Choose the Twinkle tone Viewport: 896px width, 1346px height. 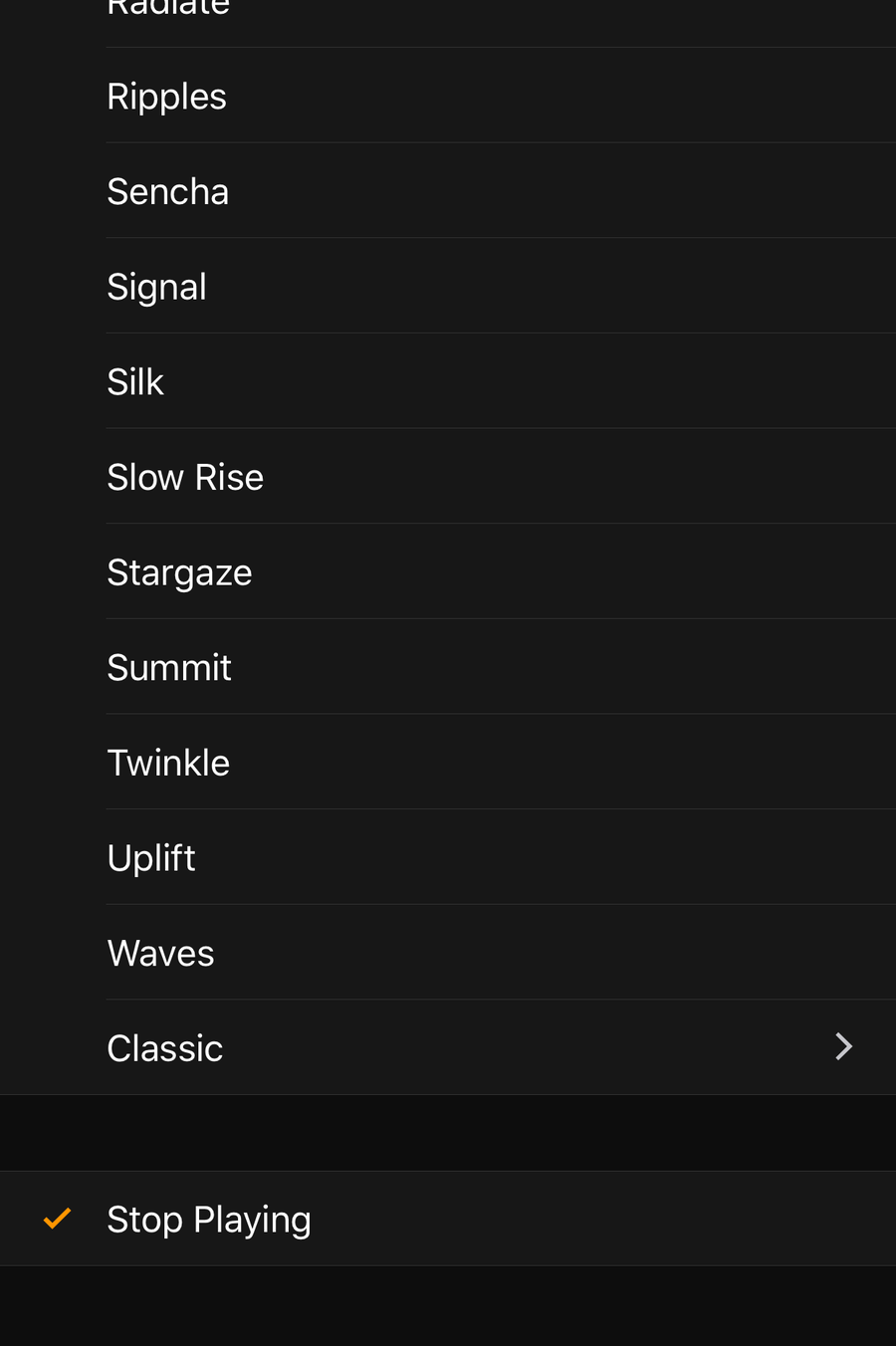[448, 763]
